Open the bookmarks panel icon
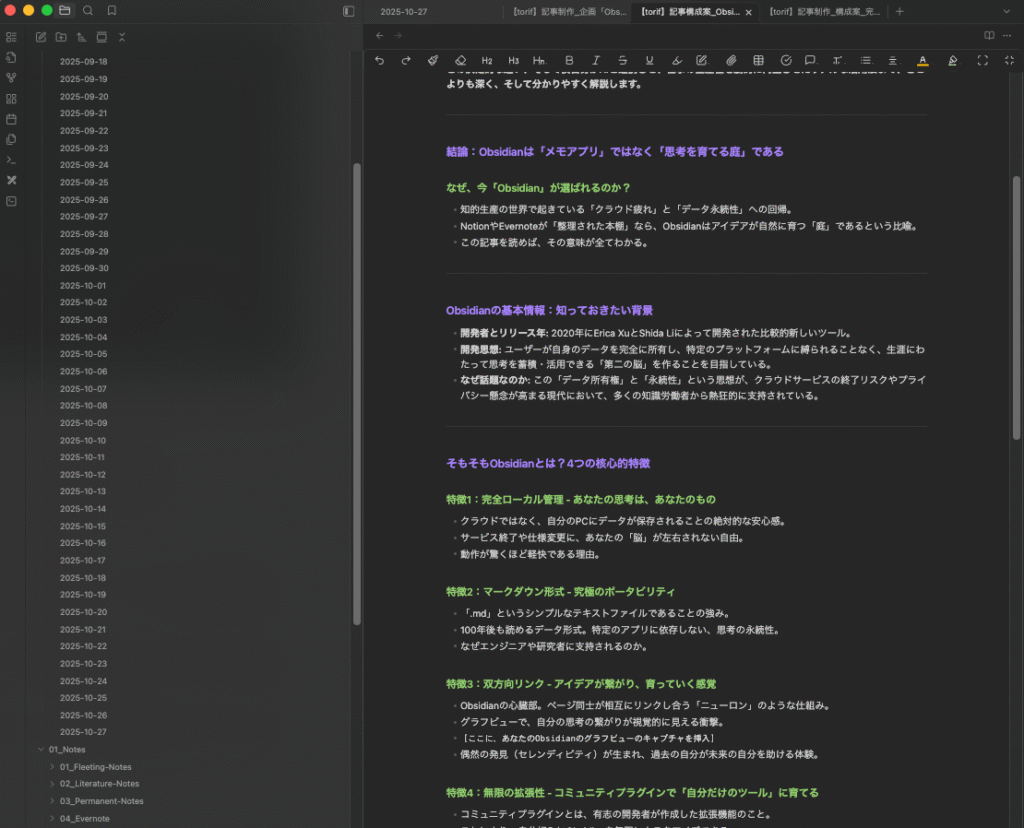This screenshot has width=1024, height=828. coord(112,11)
